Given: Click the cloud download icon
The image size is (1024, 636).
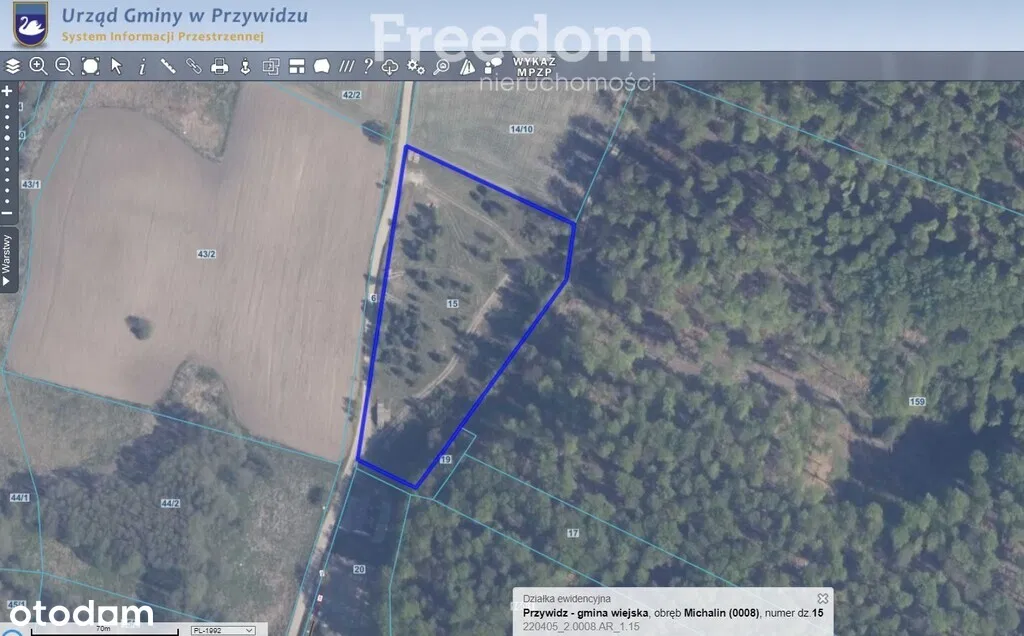Looking at the screenshot, I should coord(390,66).
